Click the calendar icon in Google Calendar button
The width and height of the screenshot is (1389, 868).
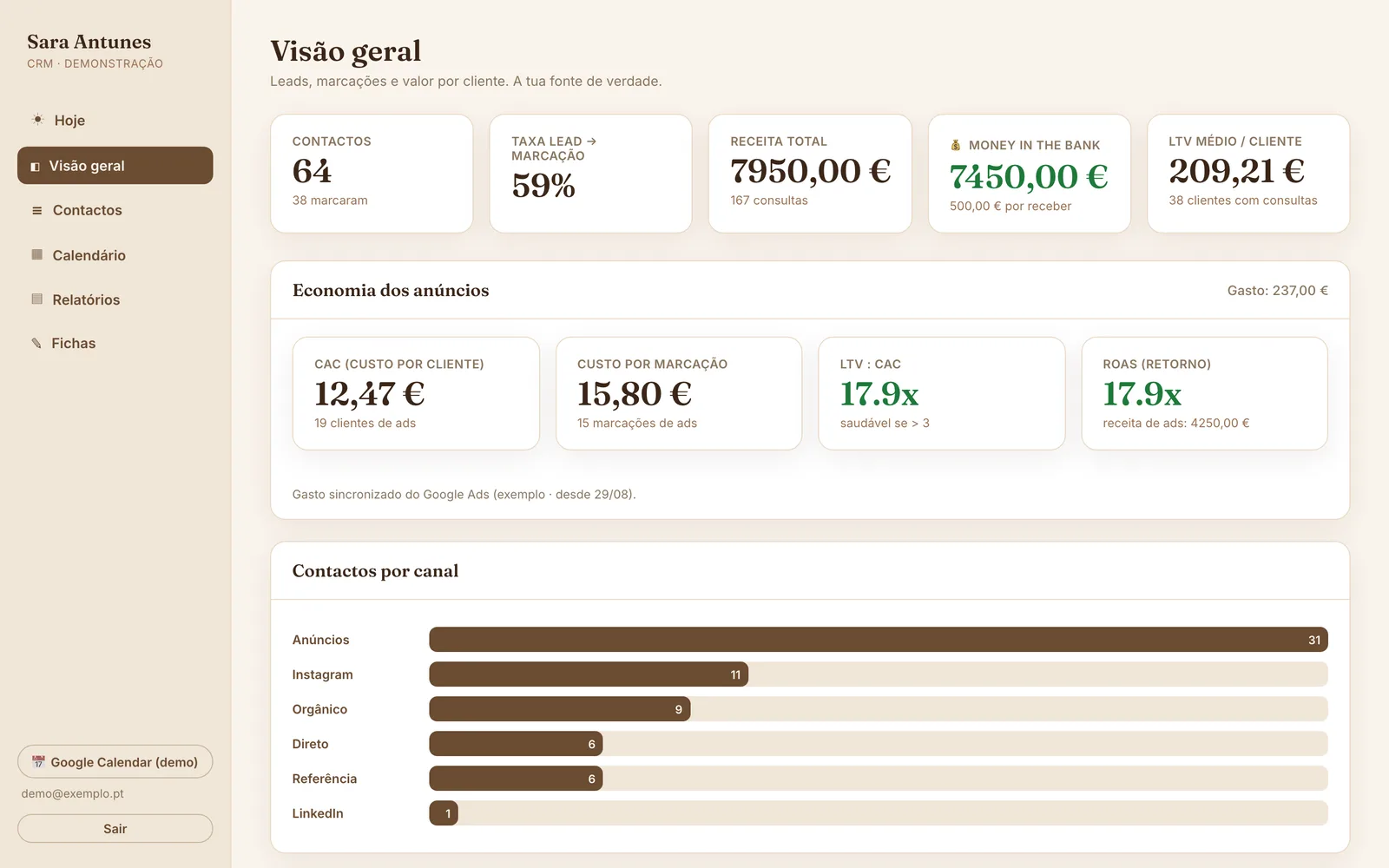[x=38, y=762]
